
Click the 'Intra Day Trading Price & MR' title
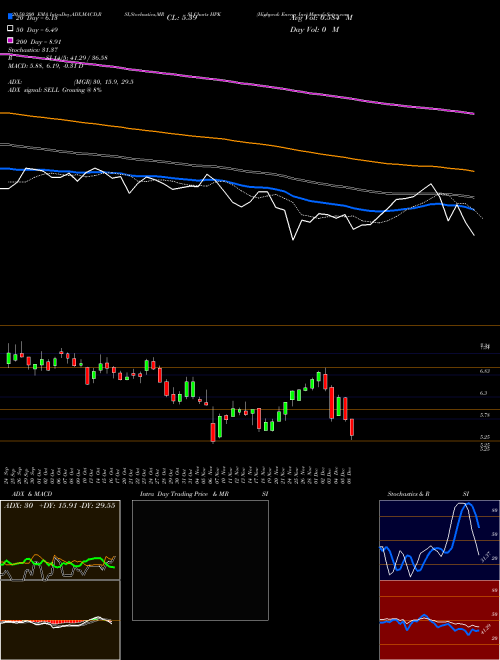(184, 494)
